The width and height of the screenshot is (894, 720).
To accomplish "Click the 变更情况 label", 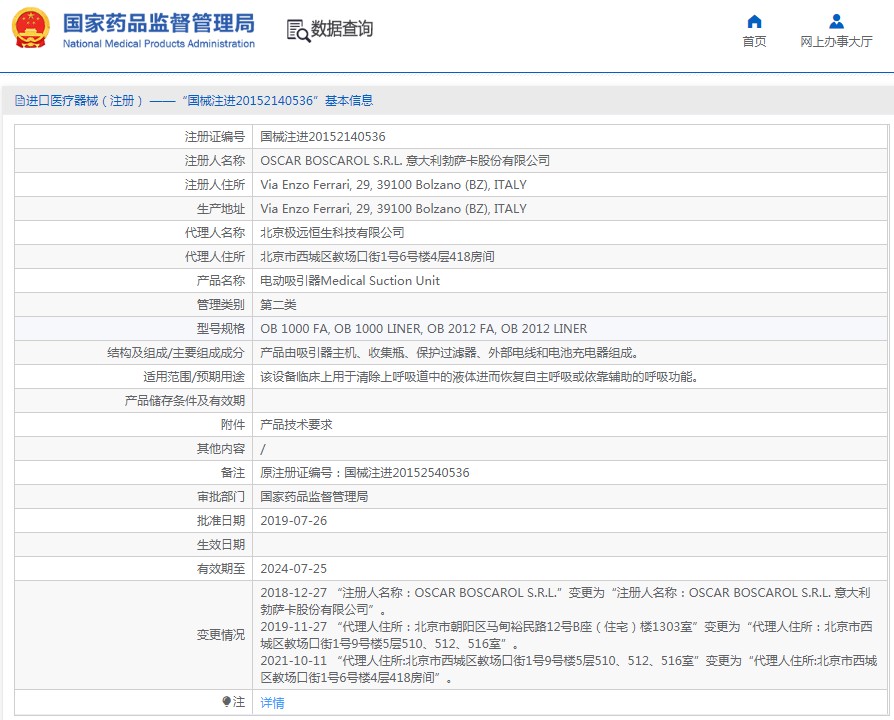I will click(x=221, y=634).
